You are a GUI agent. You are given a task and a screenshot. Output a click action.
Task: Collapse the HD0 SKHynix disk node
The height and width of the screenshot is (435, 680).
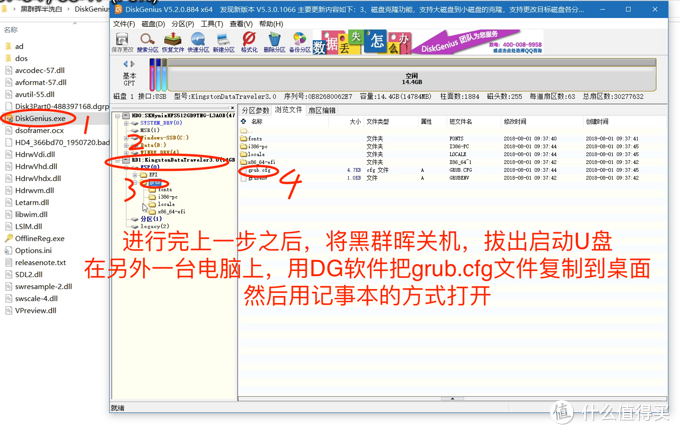[118, 116]
